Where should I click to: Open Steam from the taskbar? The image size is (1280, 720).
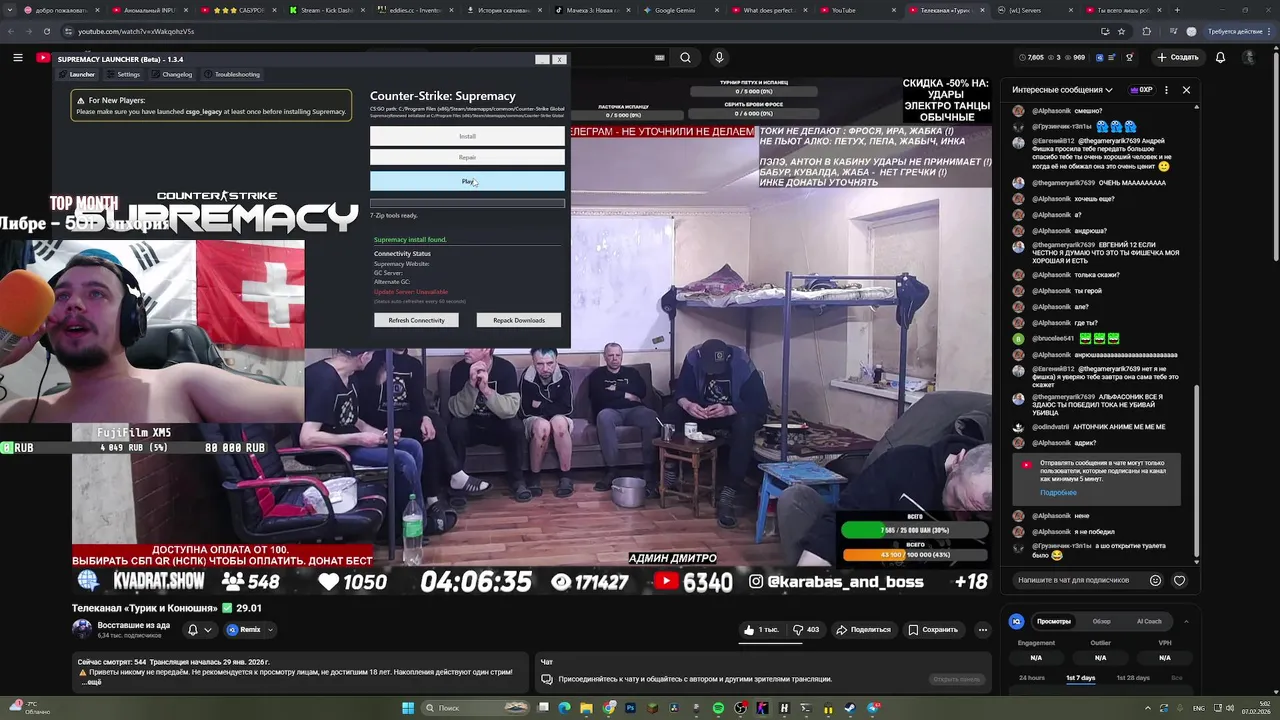[x=850, y=708]
